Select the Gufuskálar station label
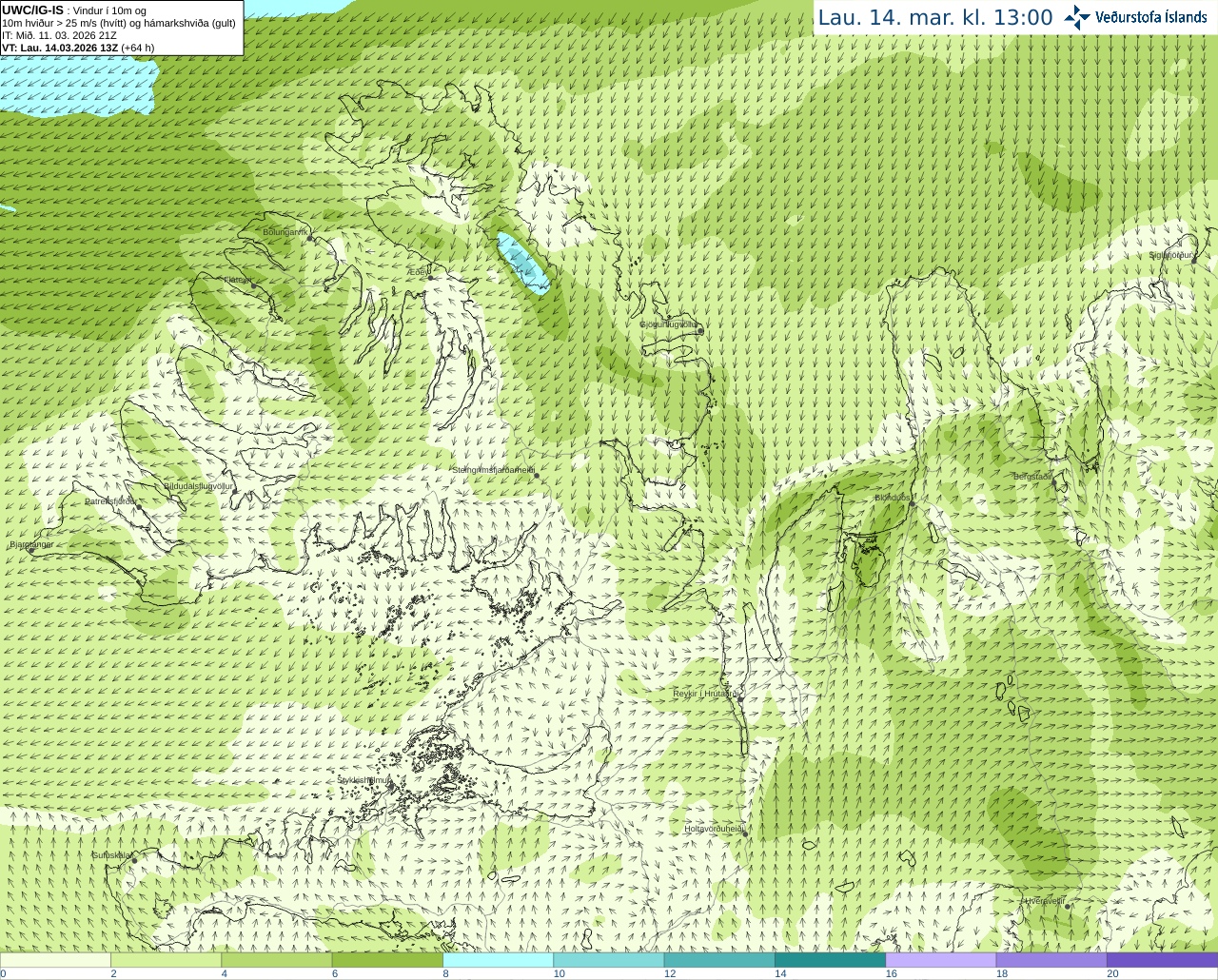Viewport: 1218px width, 980px height. (110, 854)
